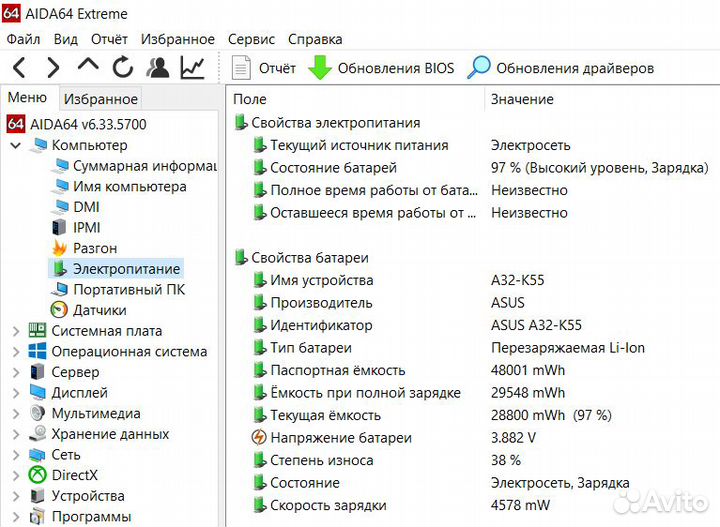
Task: Open the graph chart toolbar icon
Action: click(192, 68)
